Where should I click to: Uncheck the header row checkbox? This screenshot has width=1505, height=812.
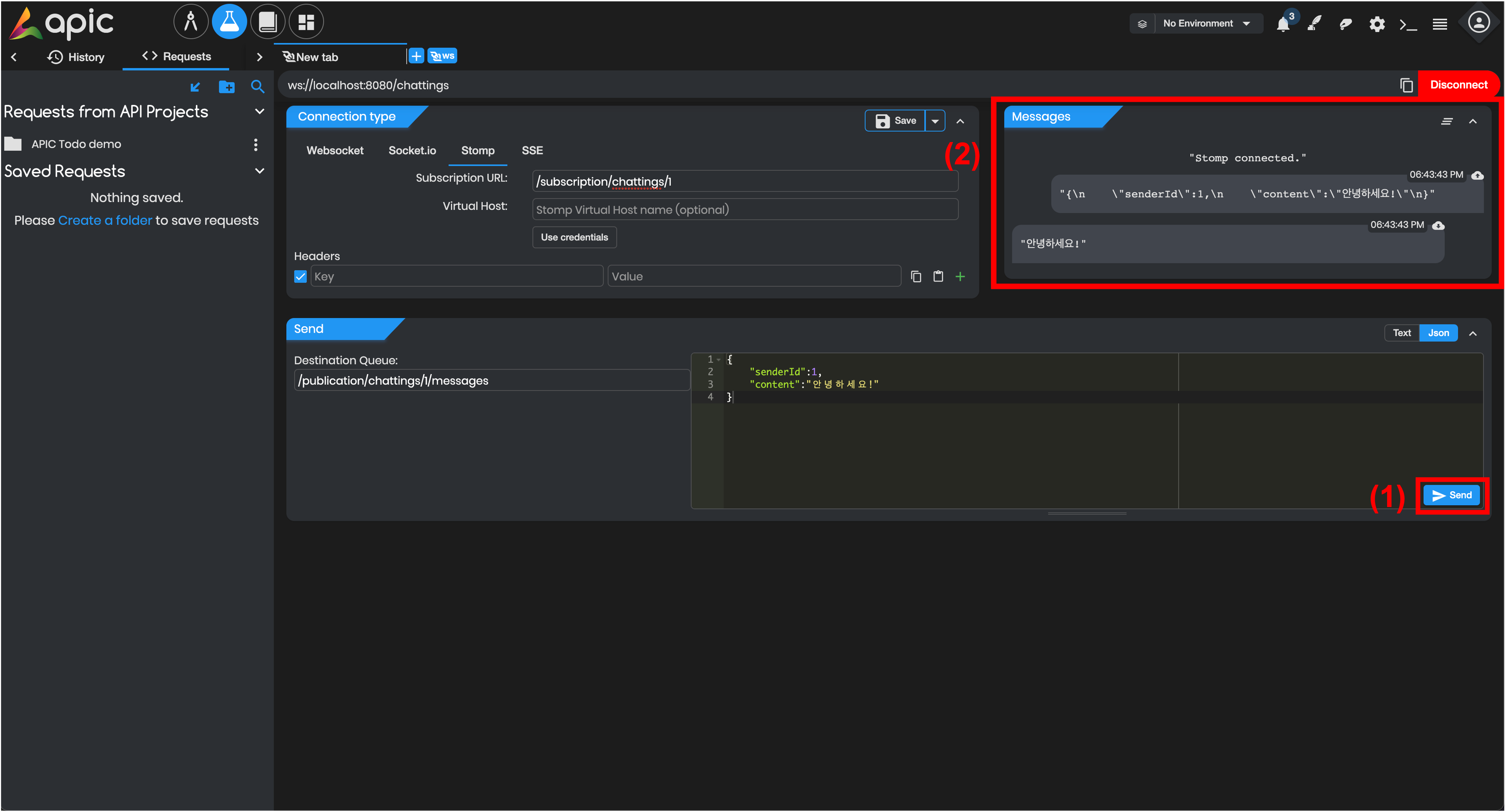pyautogui.click(x=300, y=276)
